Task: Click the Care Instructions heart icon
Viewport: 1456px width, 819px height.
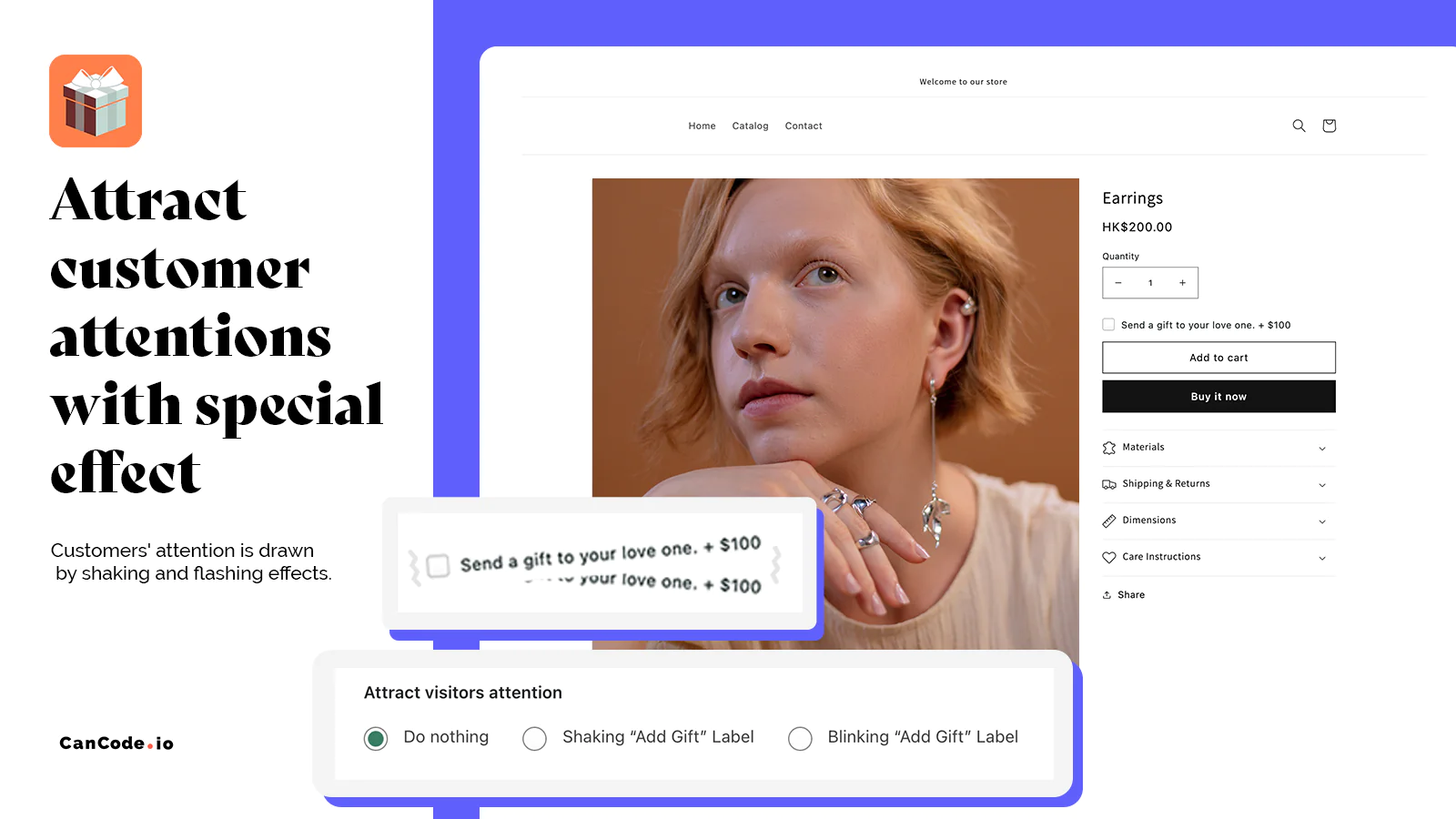Action: (x=1108, y=557)
